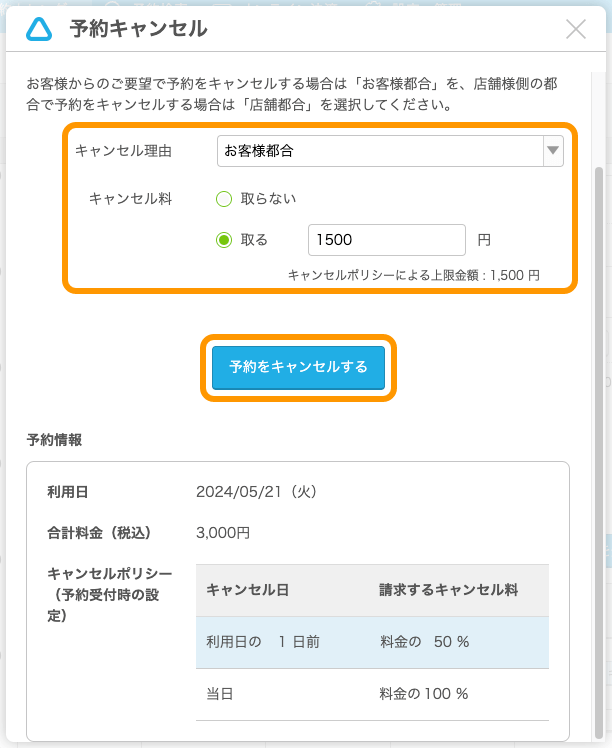Click the dialog's vertical scrollbar
The width and height of the screenshot is (612, 748).
click(x=599, y=452)
